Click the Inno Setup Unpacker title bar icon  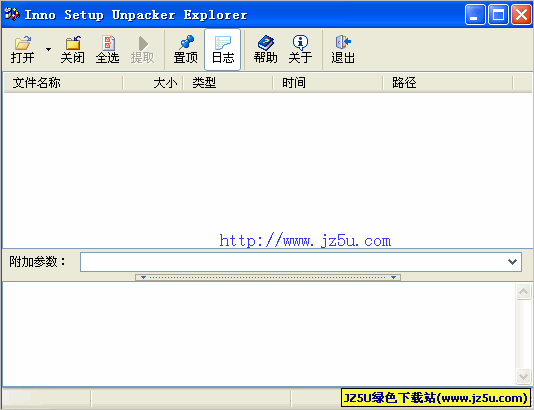click(x=12, y=14)
